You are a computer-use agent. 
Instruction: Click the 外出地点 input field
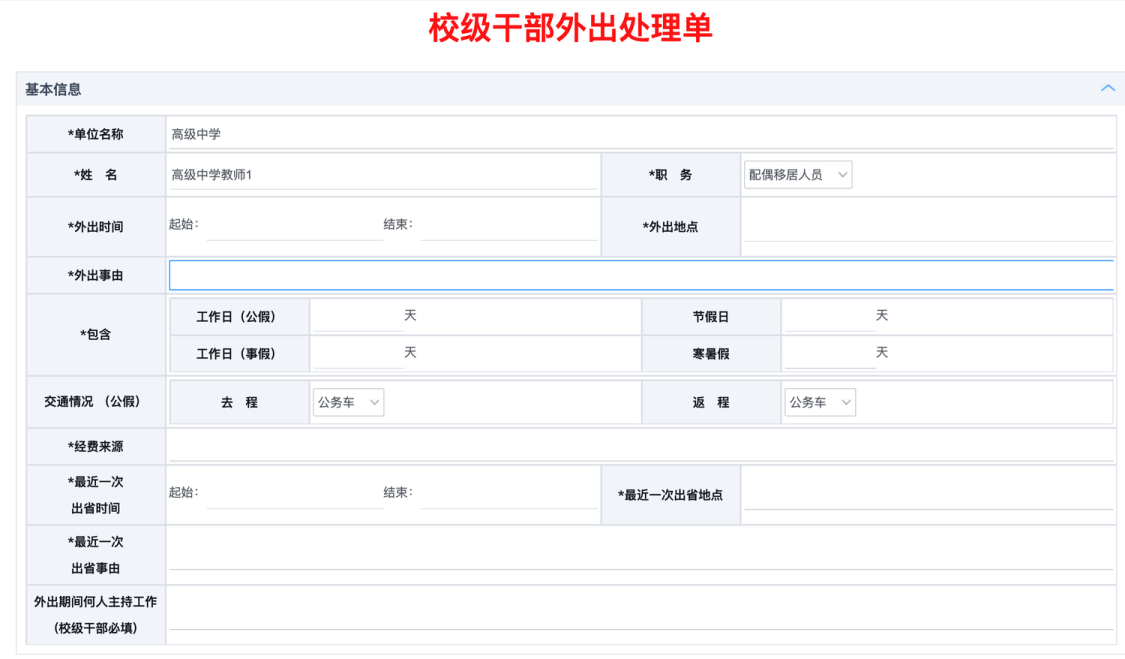coord(927,226)
